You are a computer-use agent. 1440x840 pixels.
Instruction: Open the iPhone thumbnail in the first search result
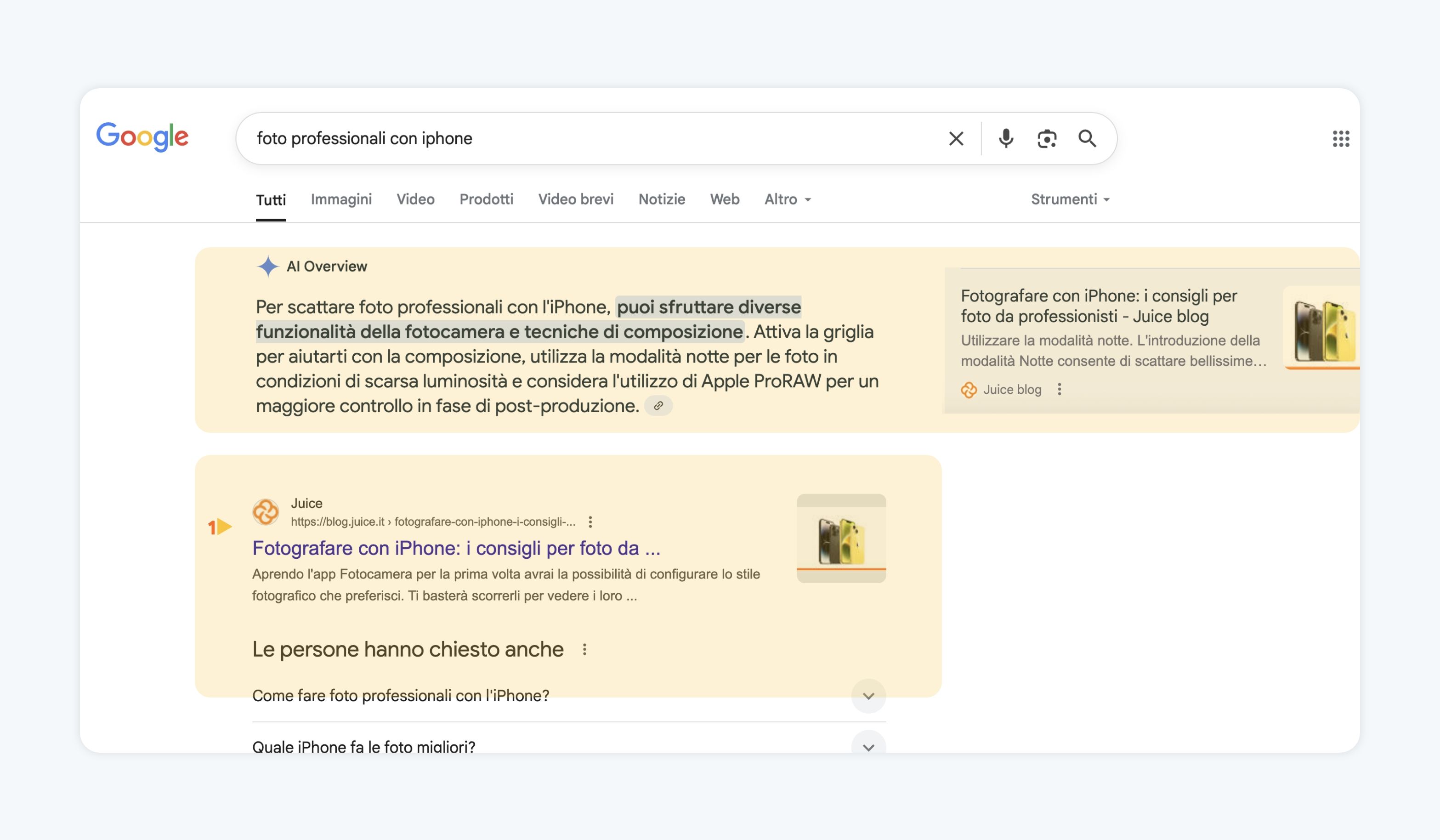click(841, 538)
